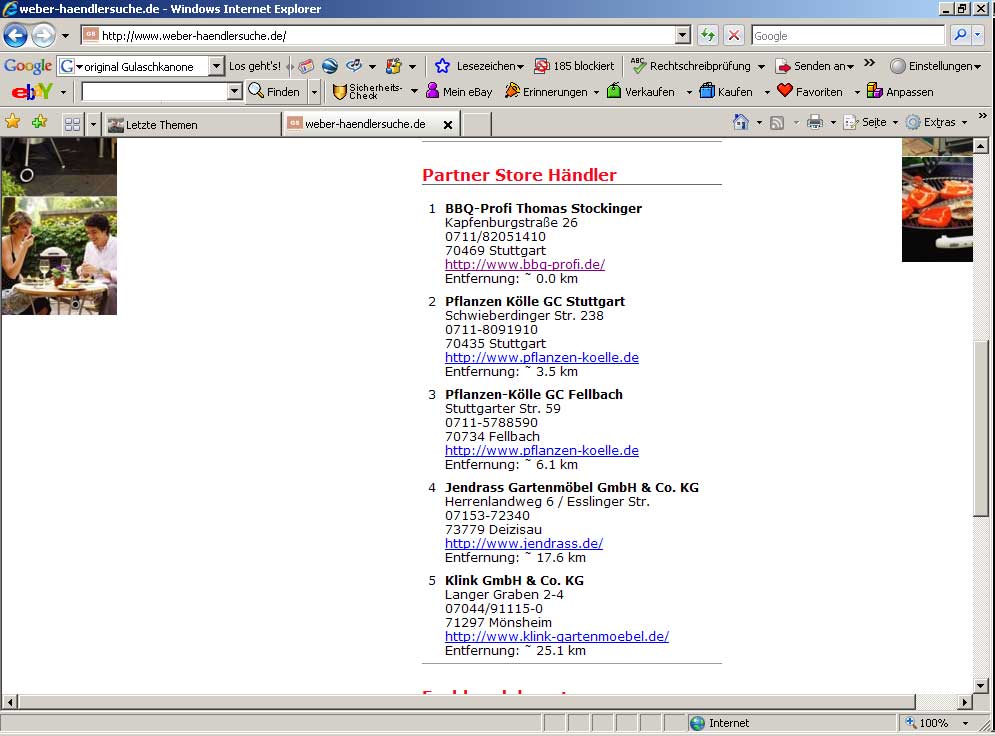Click the grilled peppers photo
Image resolution: width=995 pixels, height=736 pixels.
click(937, 209)
